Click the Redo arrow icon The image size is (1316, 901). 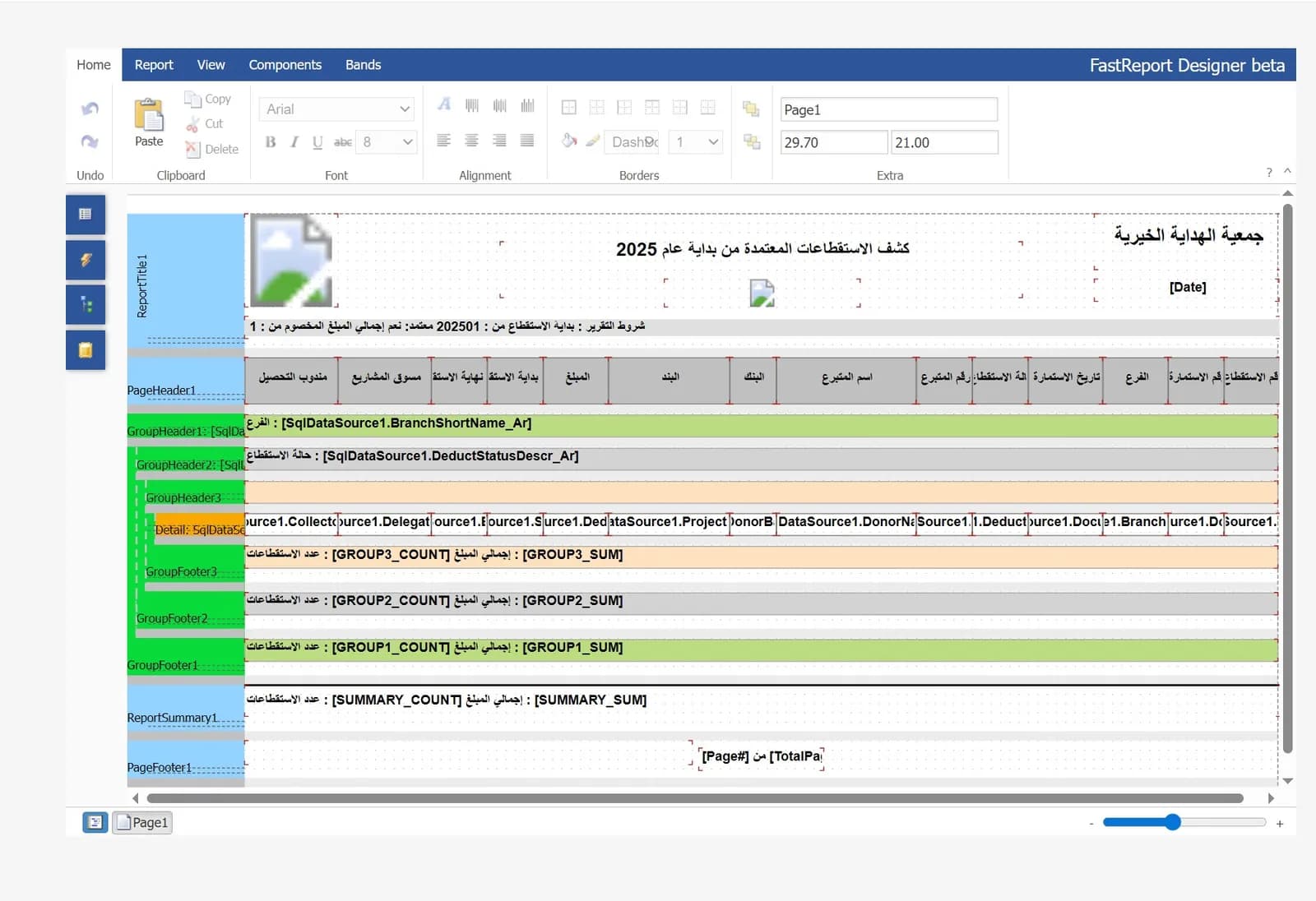tap(90, 141)
